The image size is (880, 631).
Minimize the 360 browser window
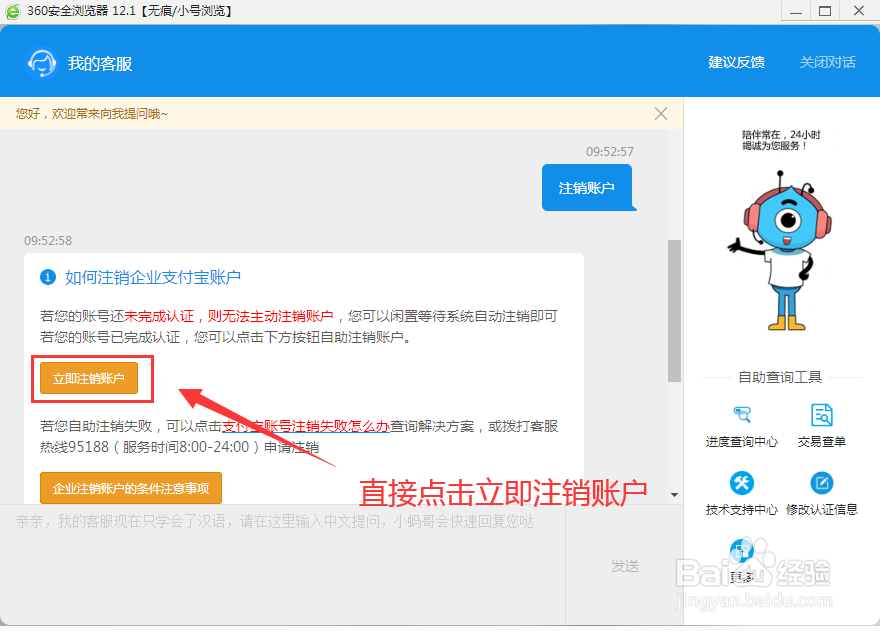(796, 11)
